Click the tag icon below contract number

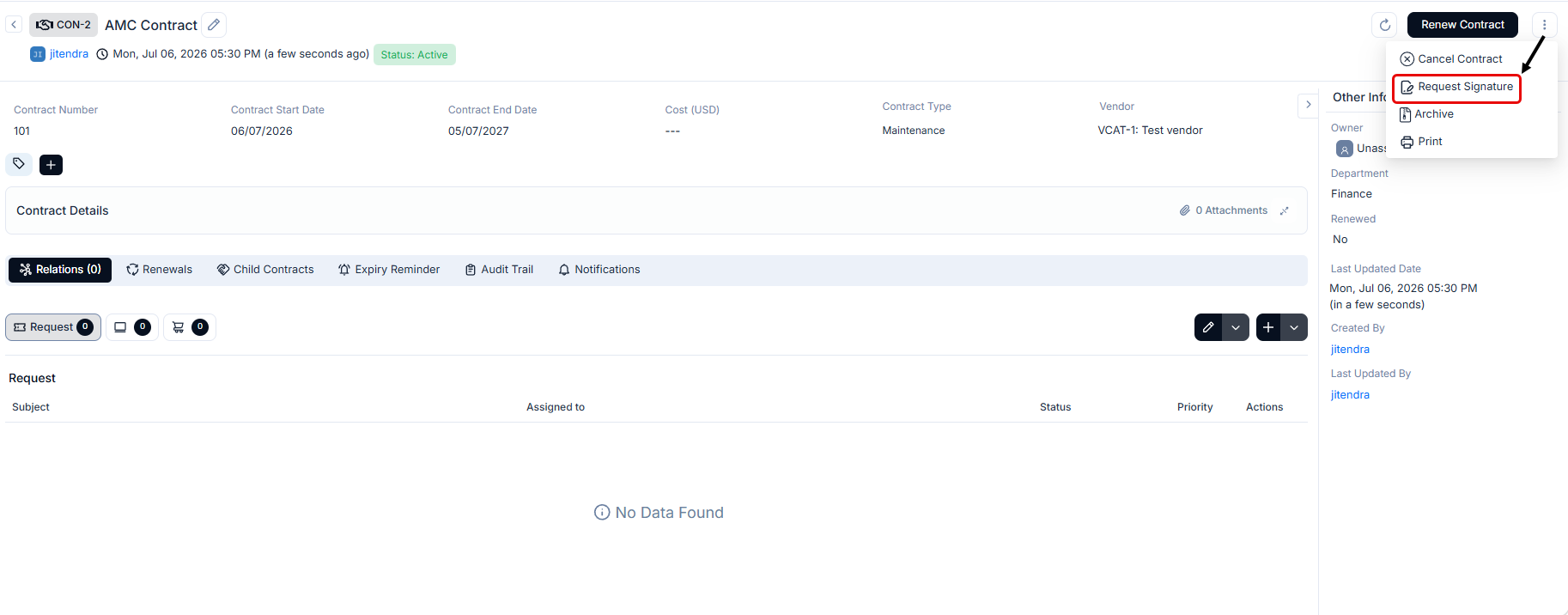[19, 164]
